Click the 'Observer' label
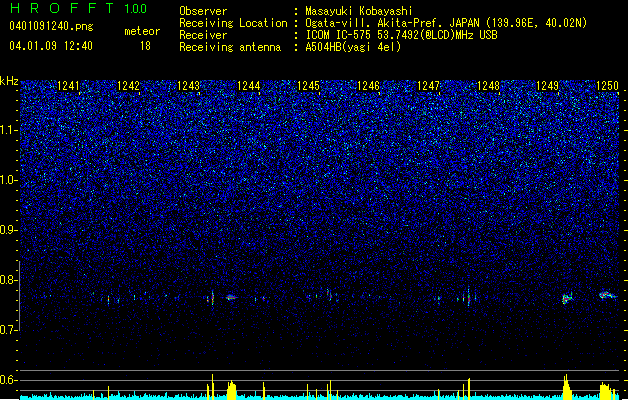629x400 pixels. [x=203, y=11]
